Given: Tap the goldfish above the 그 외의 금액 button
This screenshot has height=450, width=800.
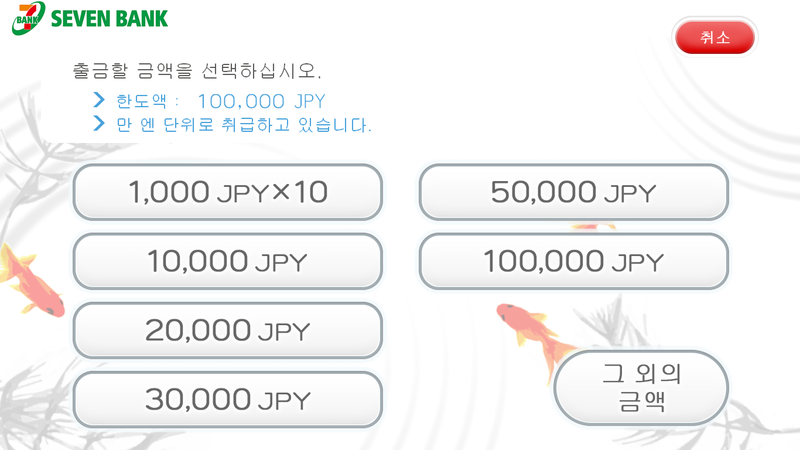Looking at the screenshot, I should (x=536, y=334).
